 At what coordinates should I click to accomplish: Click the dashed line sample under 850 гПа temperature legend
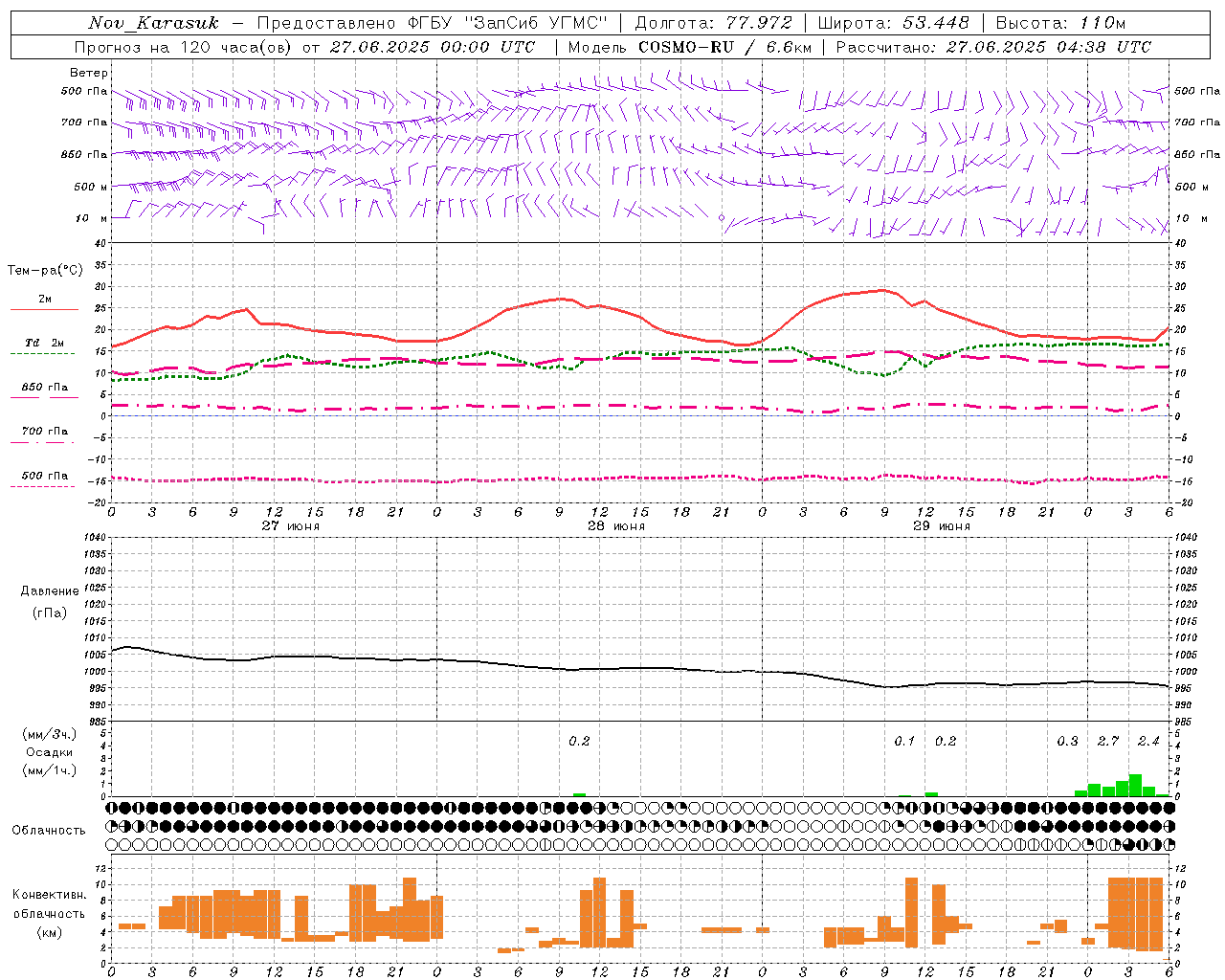click(x=44, y=397)
